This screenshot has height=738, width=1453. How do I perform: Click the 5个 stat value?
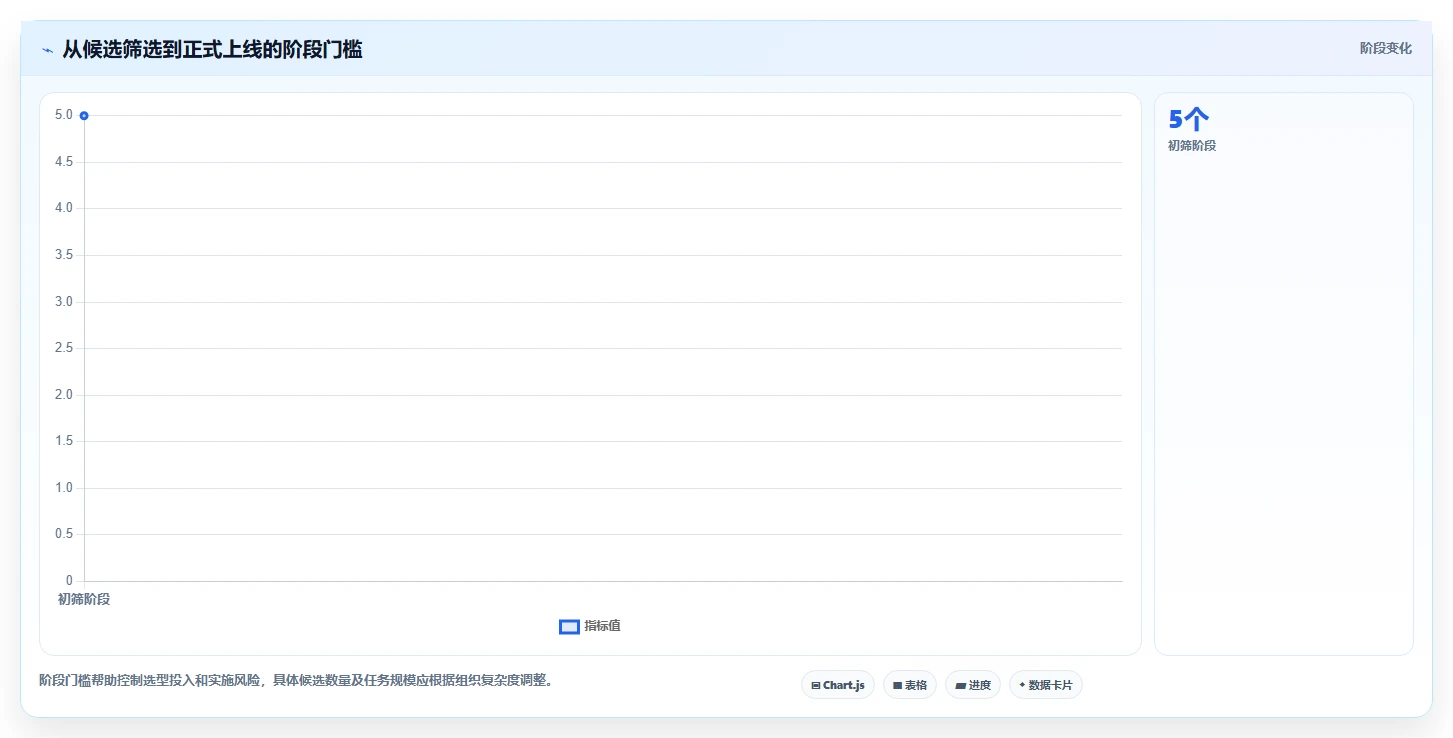point(1189,119)
